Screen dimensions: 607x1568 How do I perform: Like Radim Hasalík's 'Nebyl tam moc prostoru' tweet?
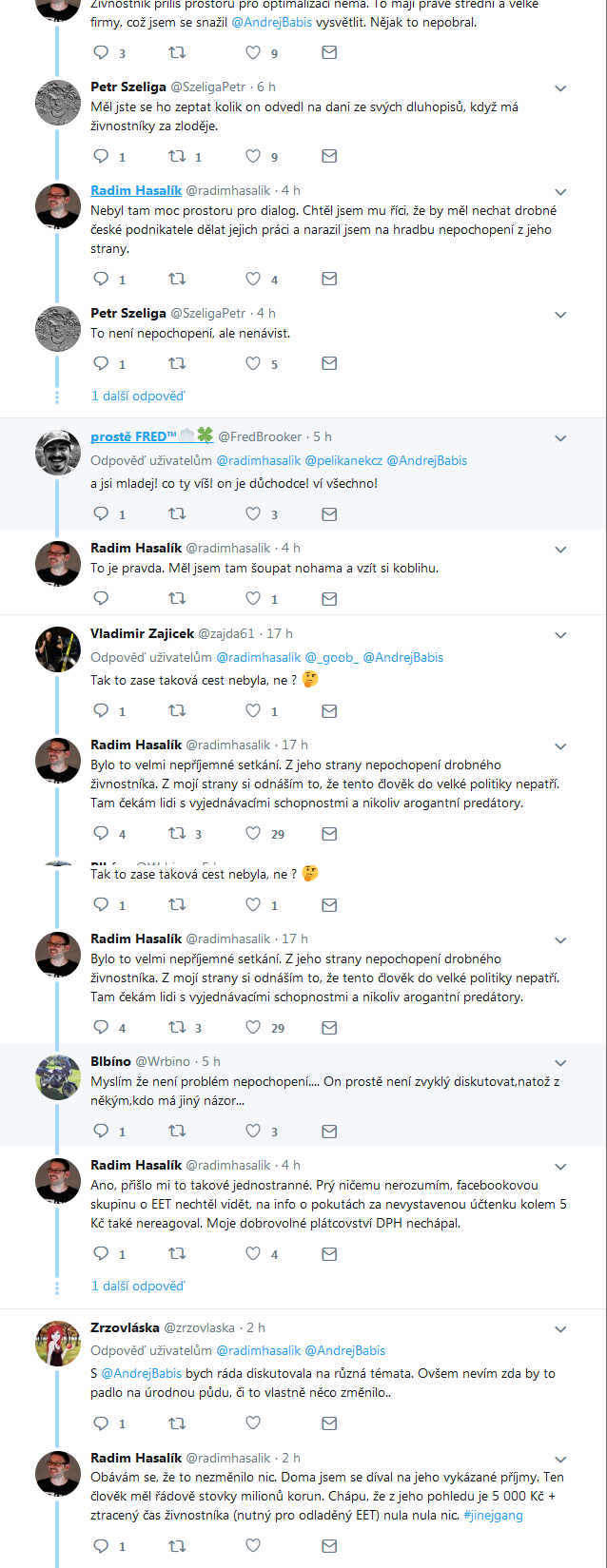tap(253, 279)
